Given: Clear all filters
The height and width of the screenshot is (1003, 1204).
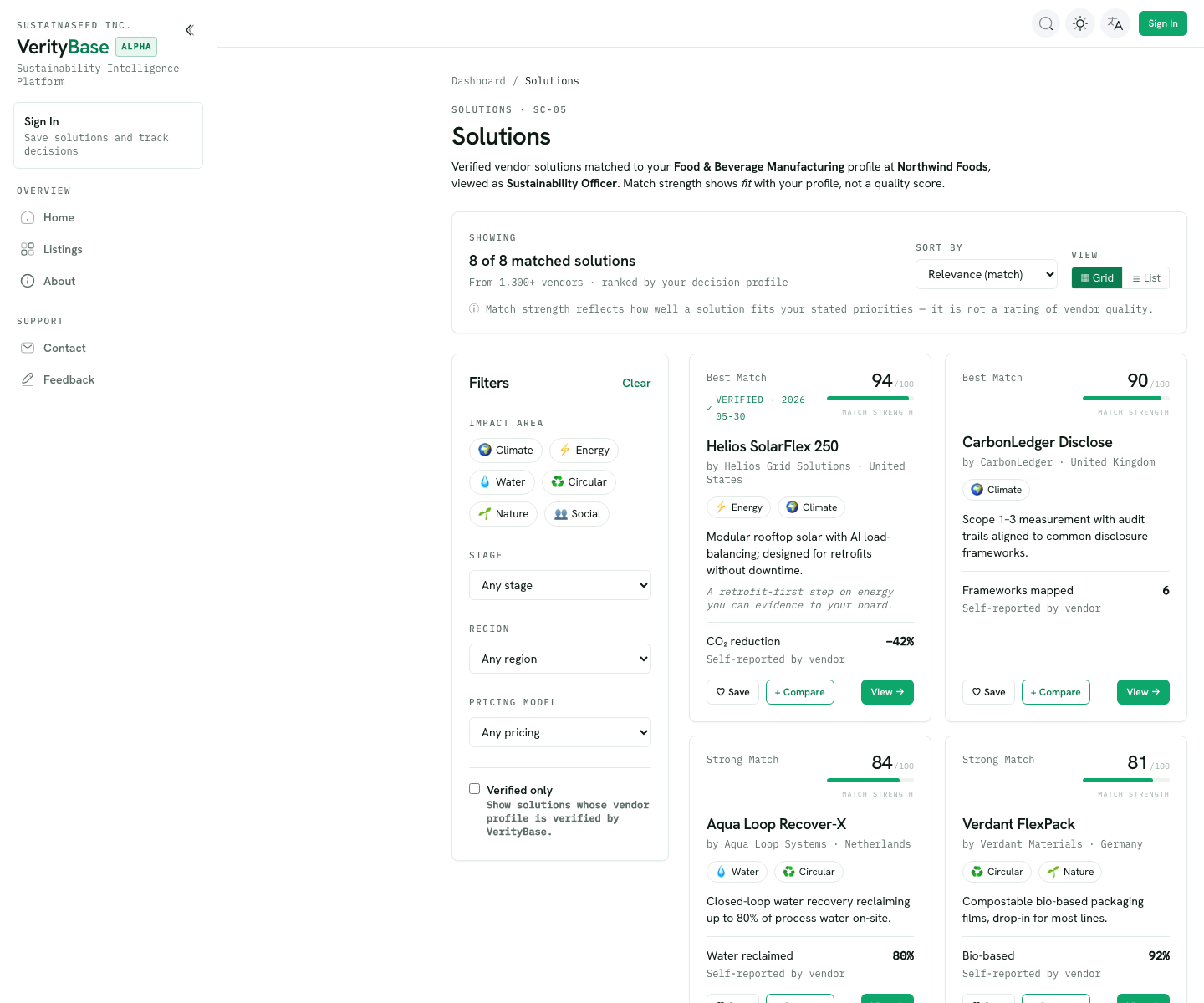Looking at the screenshot, I should (x=636, y=383).
